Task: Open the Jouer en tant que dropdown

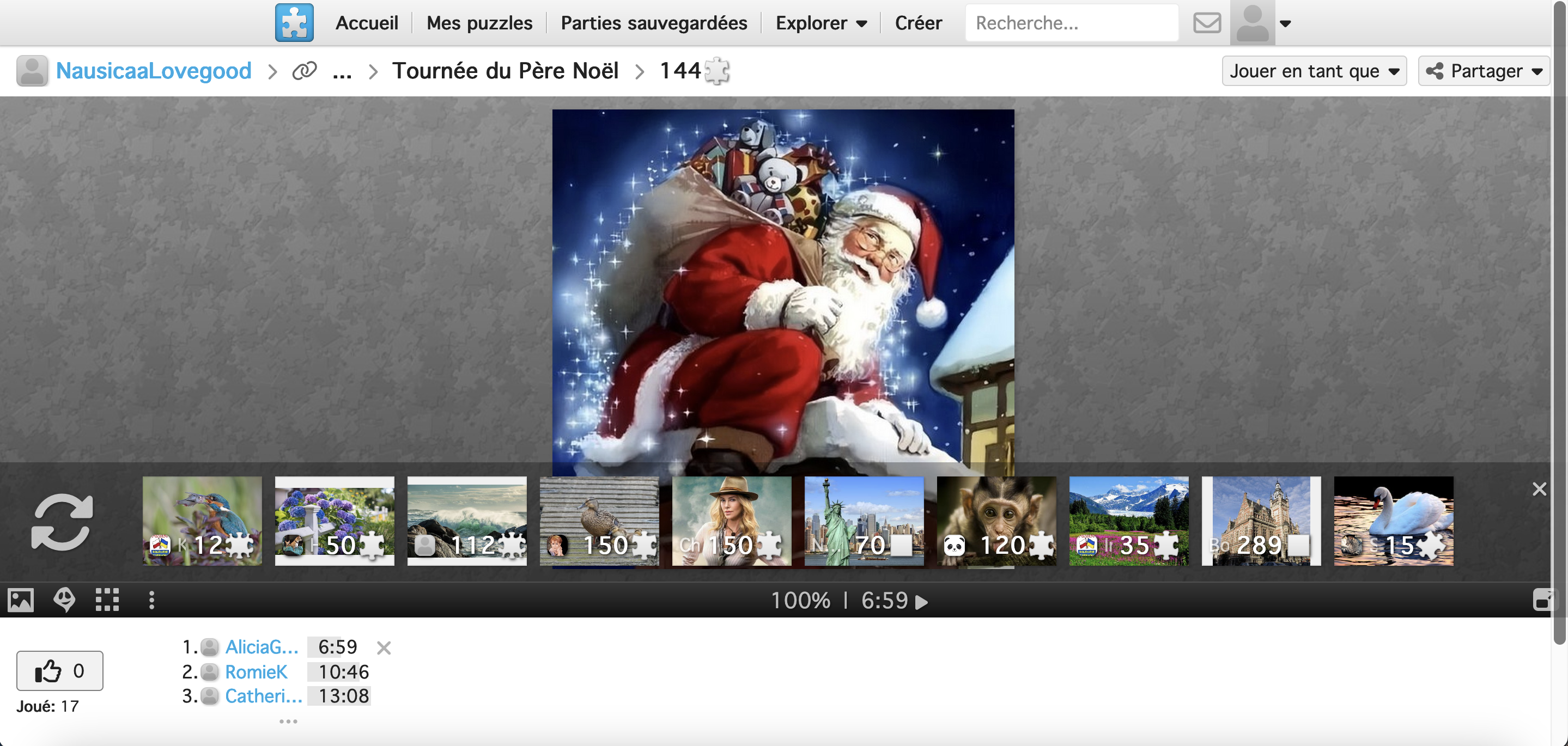Action: click(1314, 71)
